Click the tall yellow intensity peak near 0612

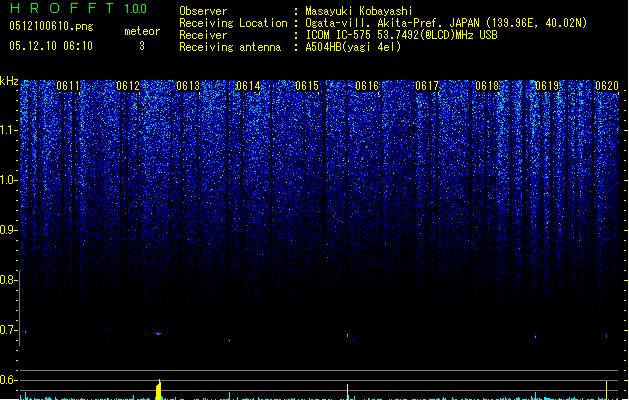[159, 390]
